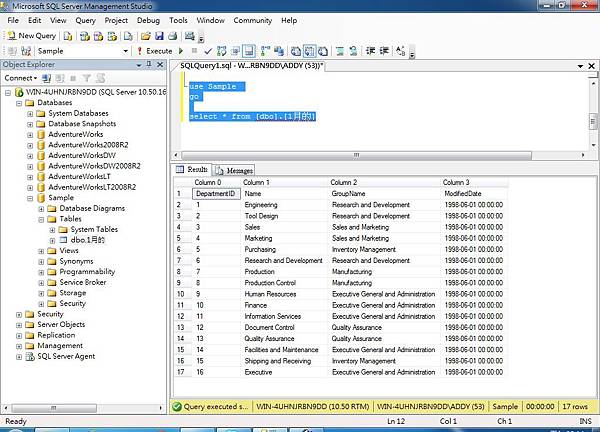Expand the Server Objects node
The width and height of the screenshot is (600, 432).
pyautogui.click(x=19, y=324)
